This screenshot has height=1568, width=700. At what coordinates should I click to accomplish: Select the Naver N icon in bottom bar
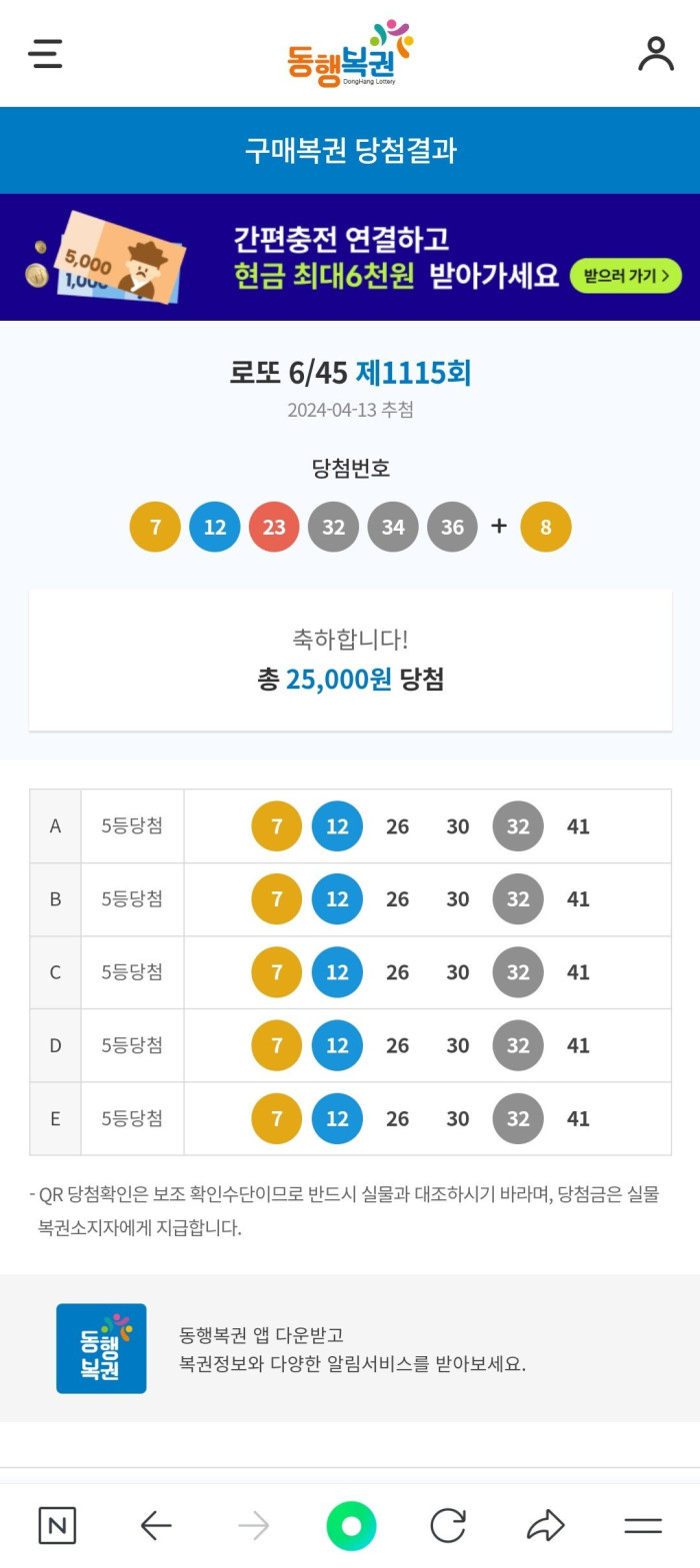tap(57, 1526)
